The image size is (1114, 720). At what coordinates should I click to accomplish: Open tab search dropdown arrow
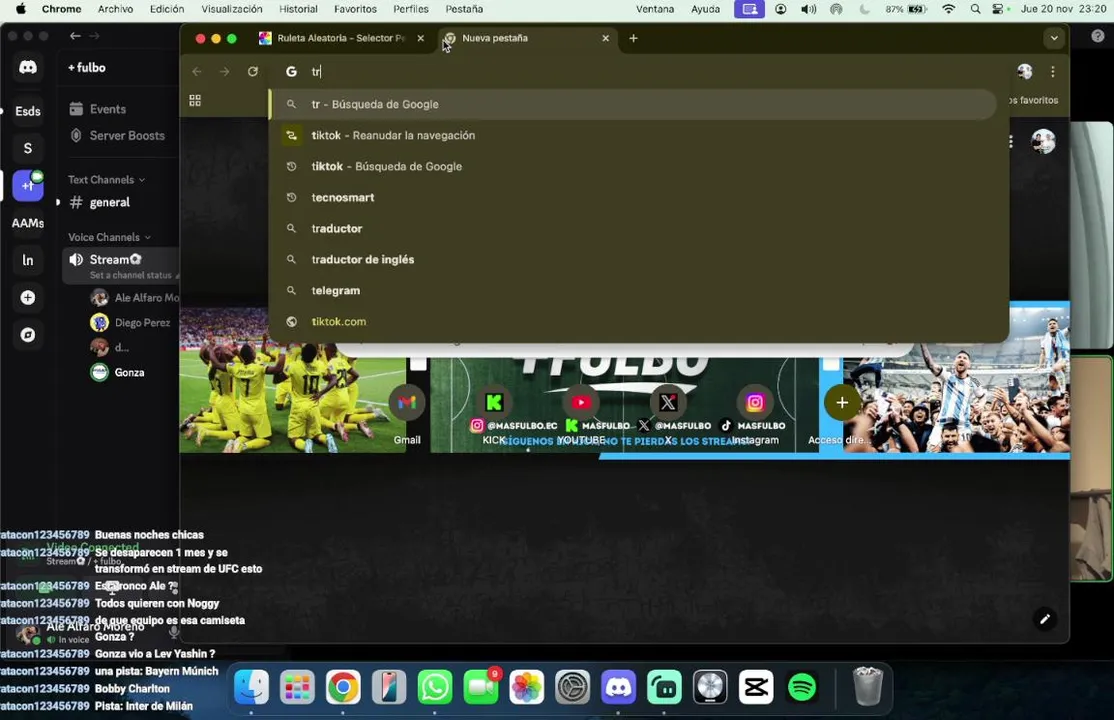pyautogui.click(x=1054, y=38)
